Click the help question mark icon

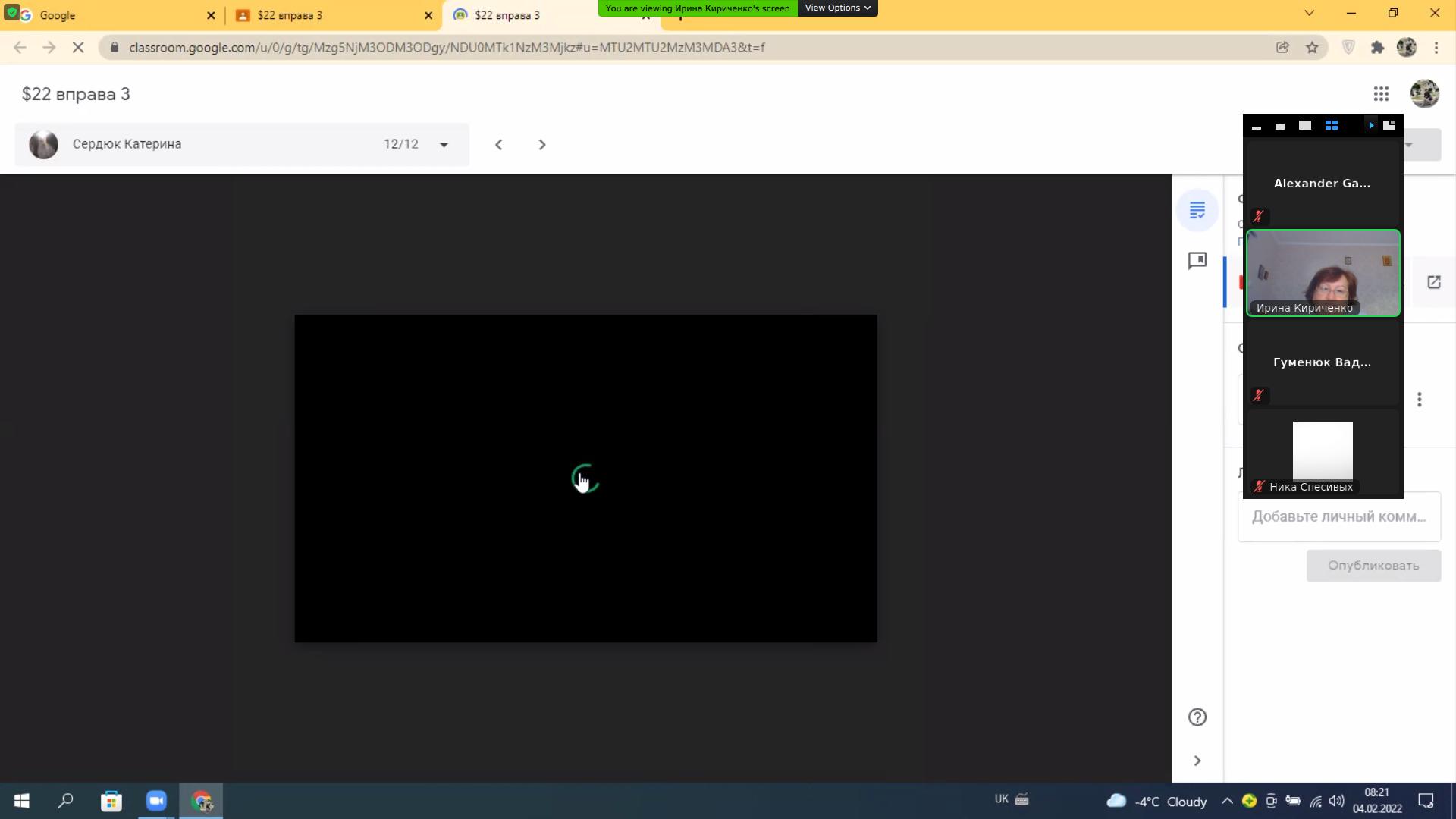[1197, 717]
